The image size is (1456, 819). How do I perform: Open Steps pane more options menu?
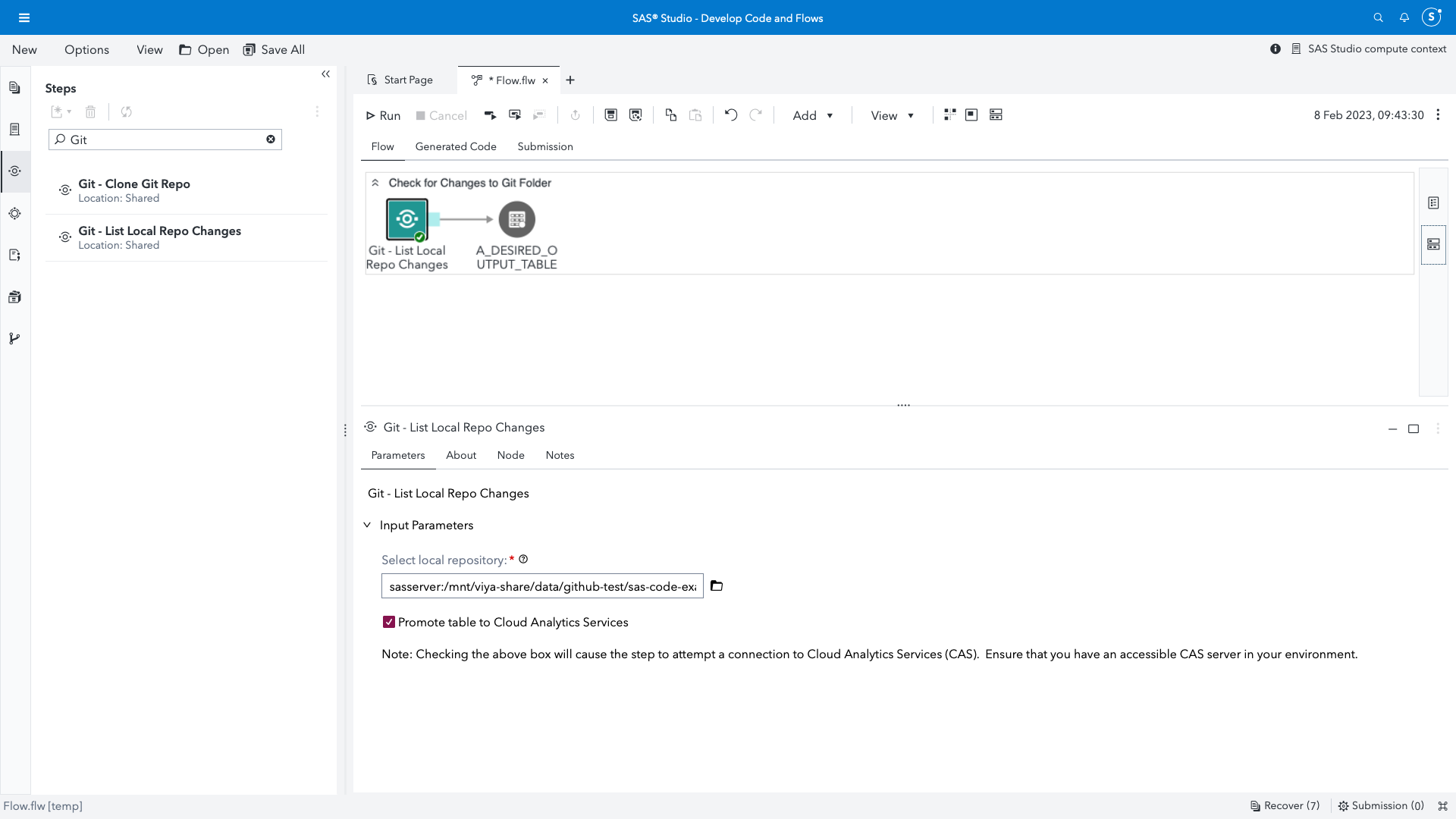pyautogui.click(x=317, y=112)
